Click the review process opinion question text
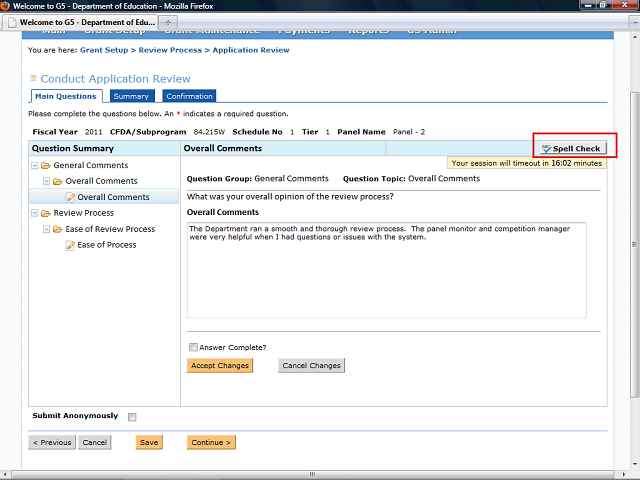 (x=290, y=196)
